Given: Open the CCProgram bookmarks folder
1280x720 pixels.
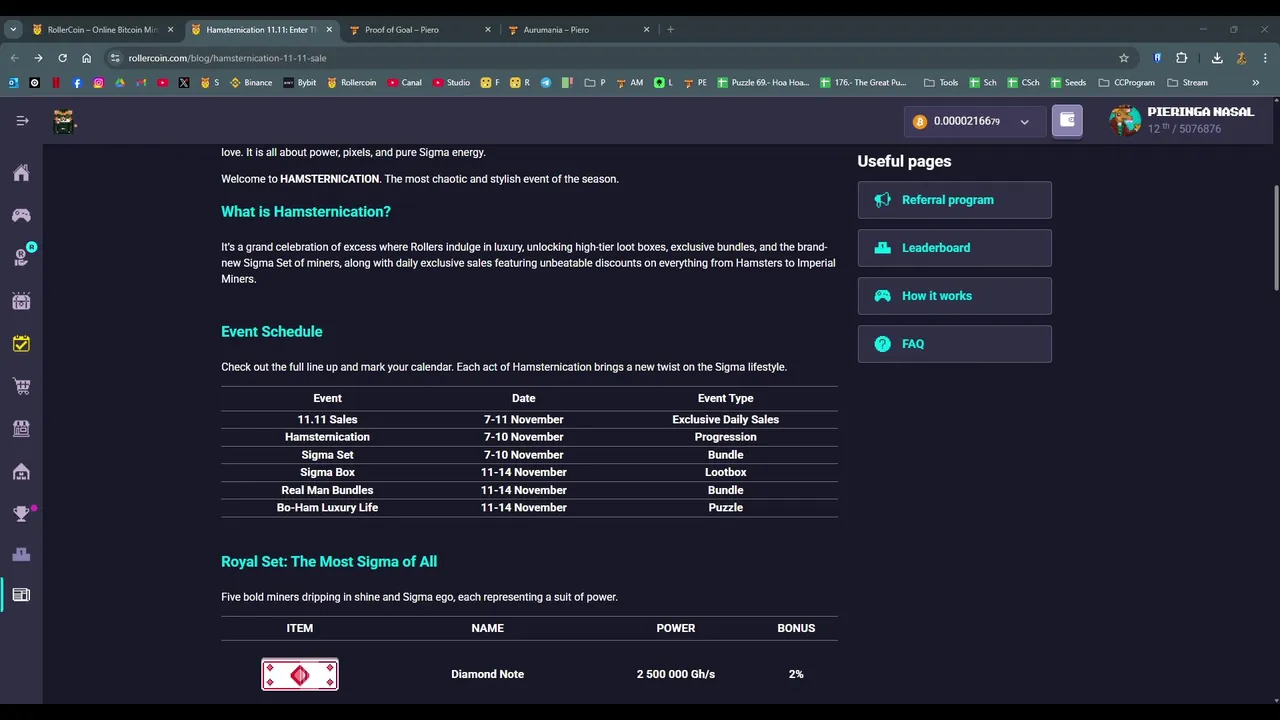Looking at the screenshot, I should click(x=1127, y=83).
